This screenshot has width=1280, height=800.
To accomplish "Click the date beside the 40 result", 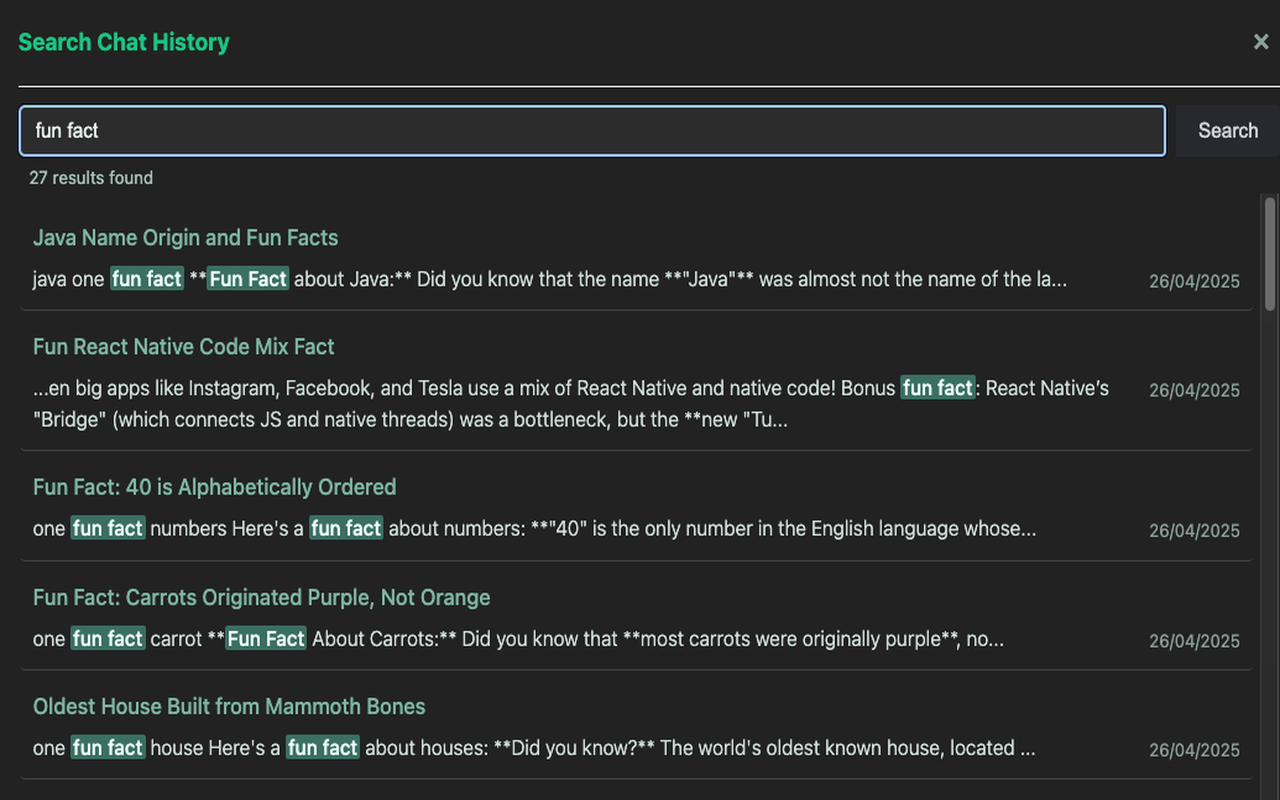I will (1194, 530).
